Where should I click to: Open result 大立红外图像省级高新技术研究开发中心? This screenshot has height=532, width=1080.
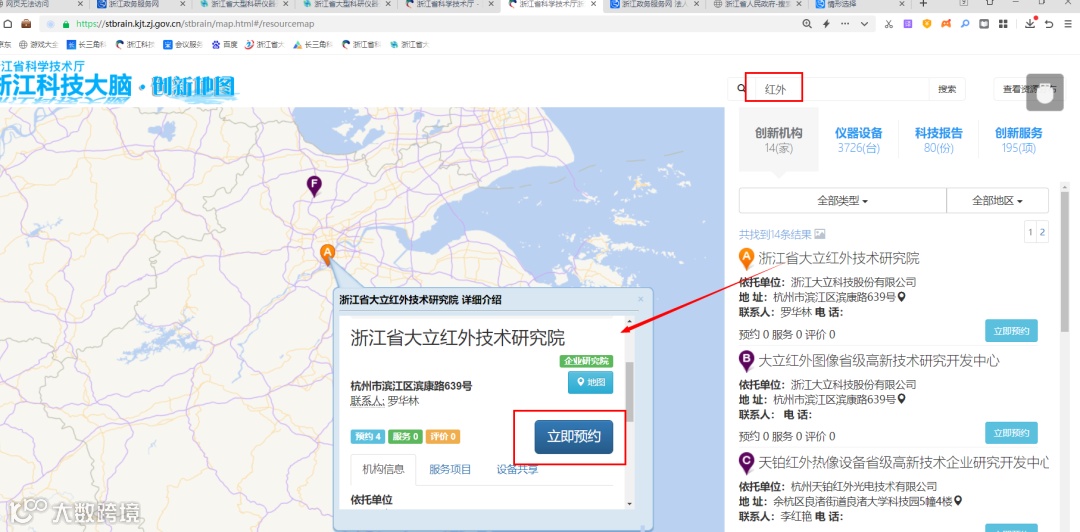[x=878, y=360]
